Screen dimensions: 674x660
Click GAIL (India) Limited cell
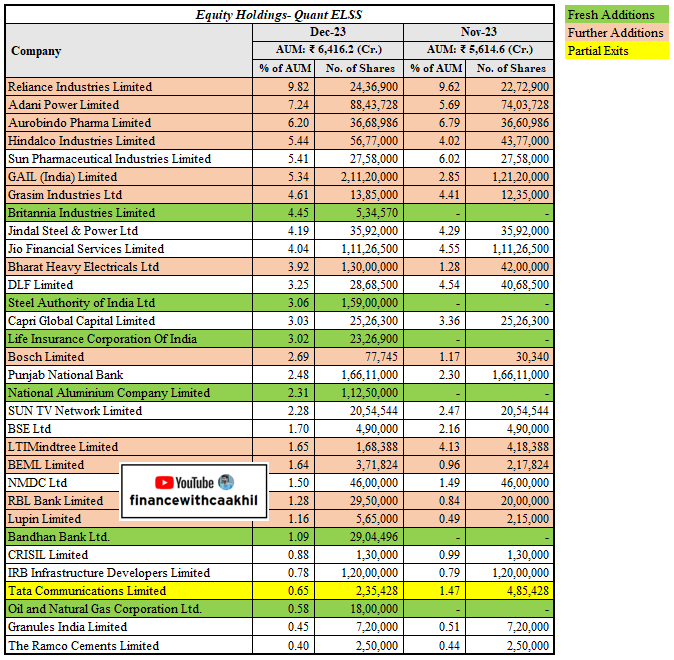click(x=129, y=177)
